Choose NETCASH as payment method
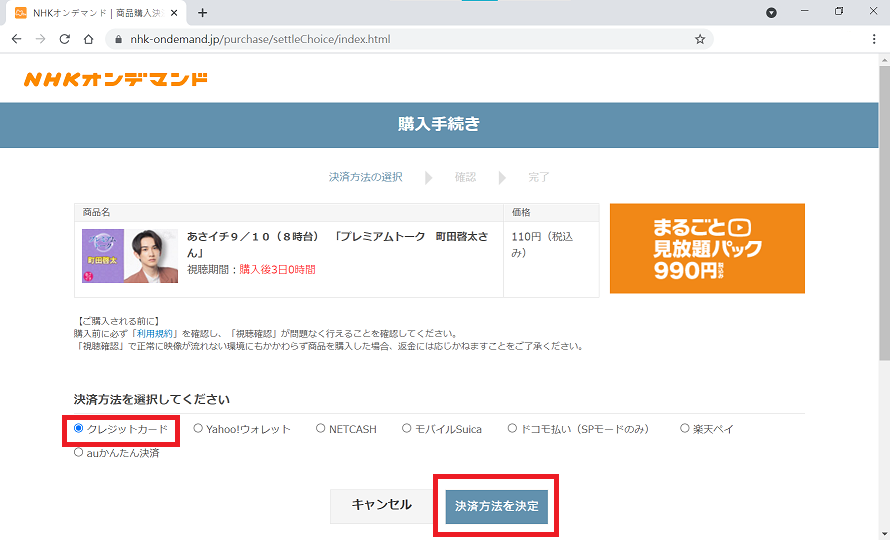This screenshot has width=890, height=540. pyautogui.click(x=321, y=428)
